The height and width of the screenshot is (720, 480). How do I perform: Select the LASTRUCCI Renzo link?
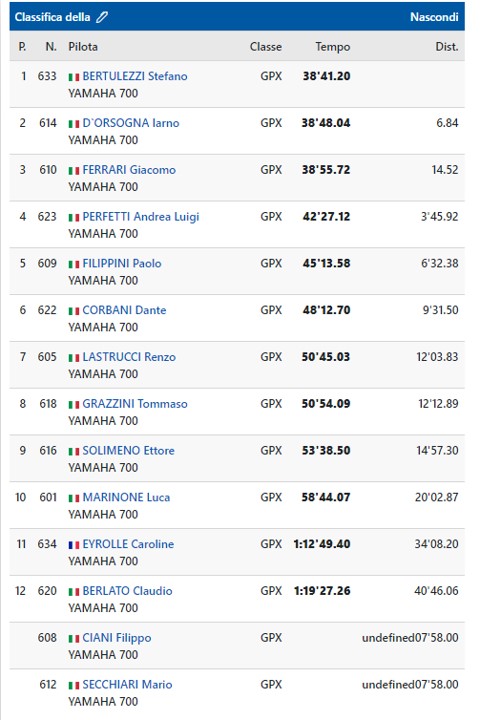coord(129,357)
